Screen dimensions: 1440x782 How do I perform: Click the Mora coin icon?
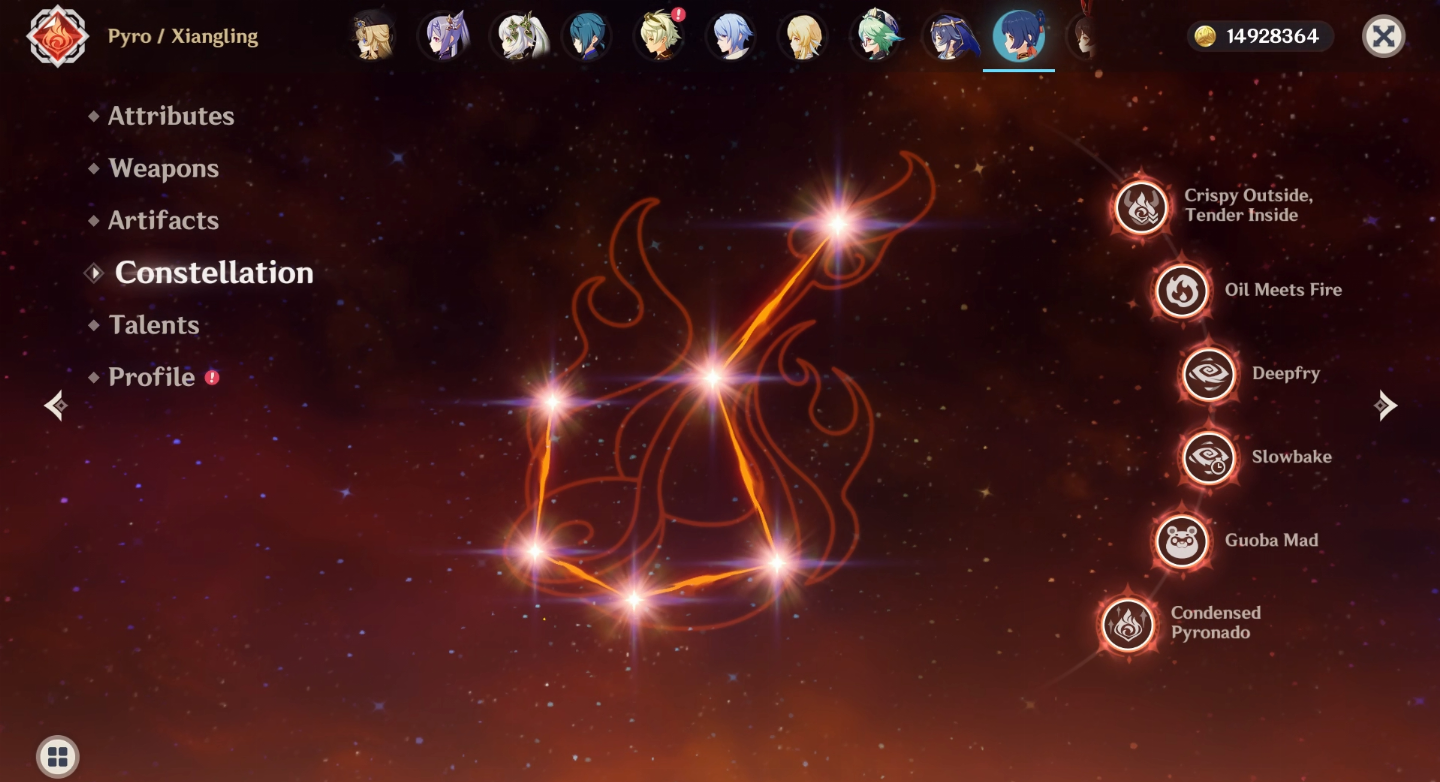[x=1206, y=37]
